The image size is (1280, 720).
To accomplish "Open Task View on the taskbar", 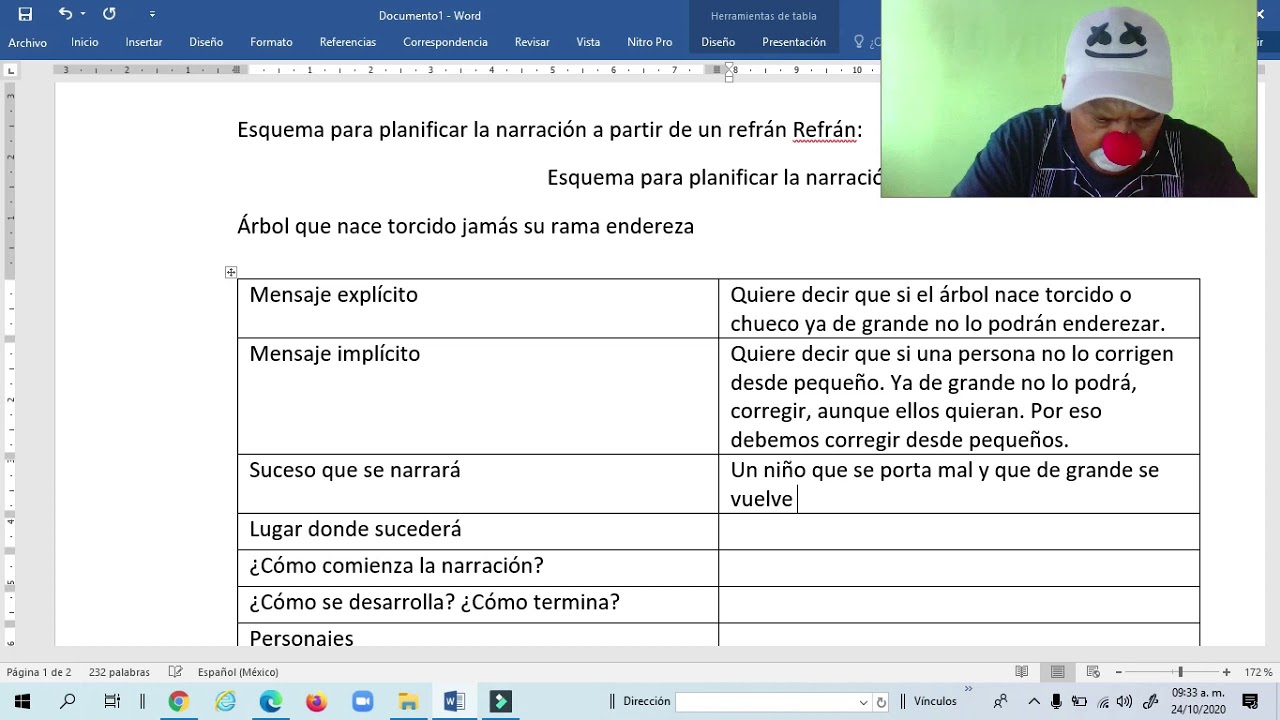I will coord(112,702).
